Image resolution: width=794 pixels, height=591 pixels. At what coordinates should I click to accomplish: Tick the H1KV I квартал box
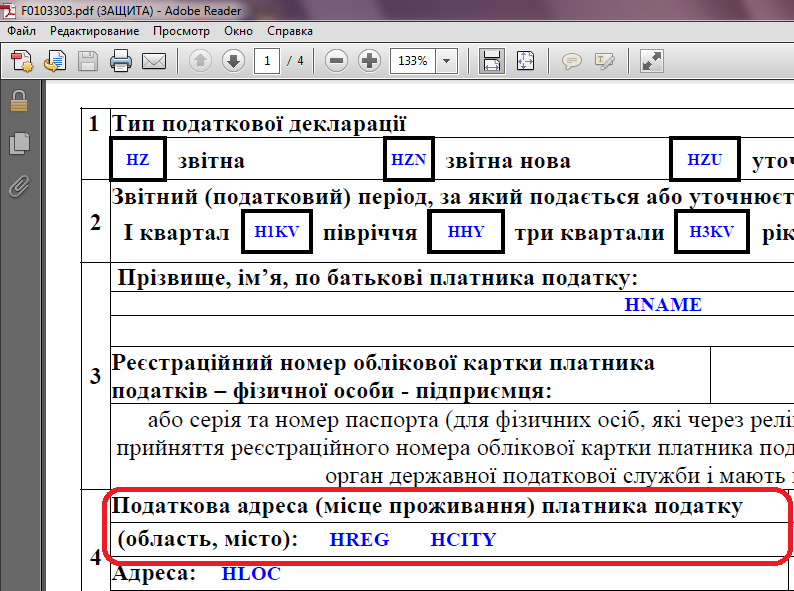click(x=277, y=232)
